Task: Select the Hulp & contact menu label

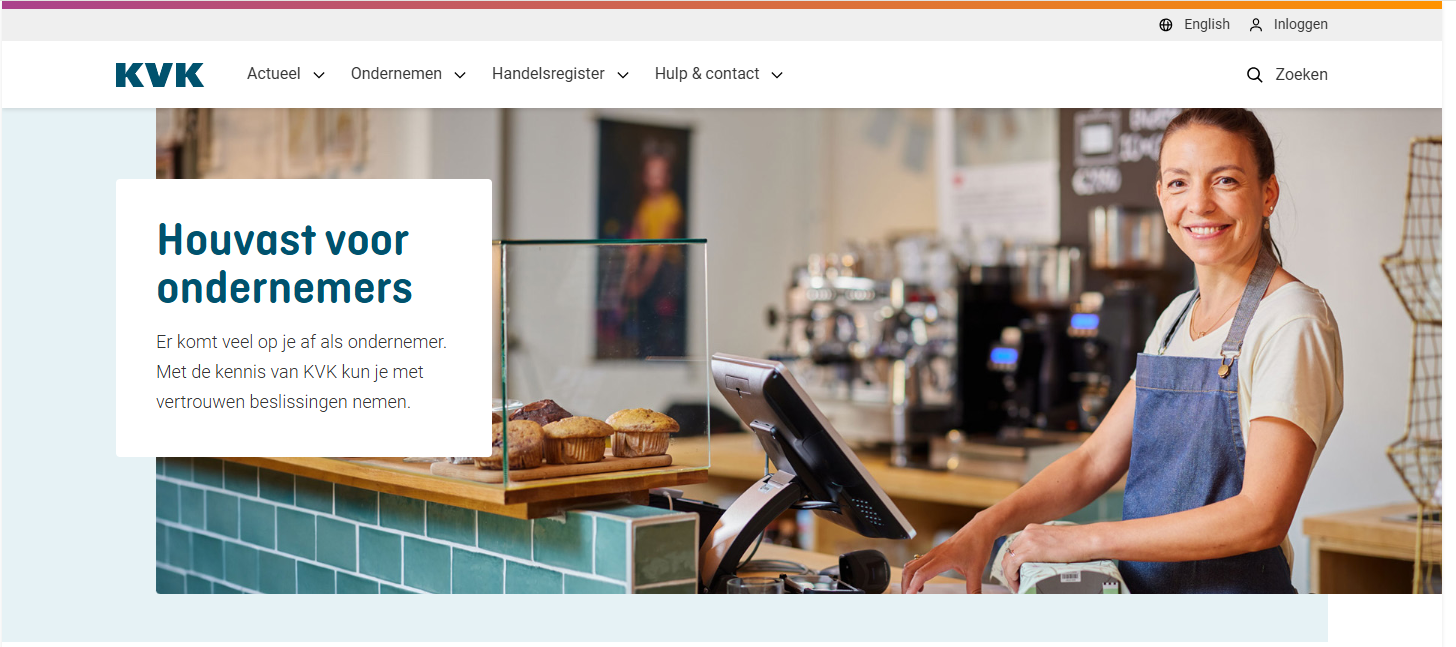Action: 707,74
